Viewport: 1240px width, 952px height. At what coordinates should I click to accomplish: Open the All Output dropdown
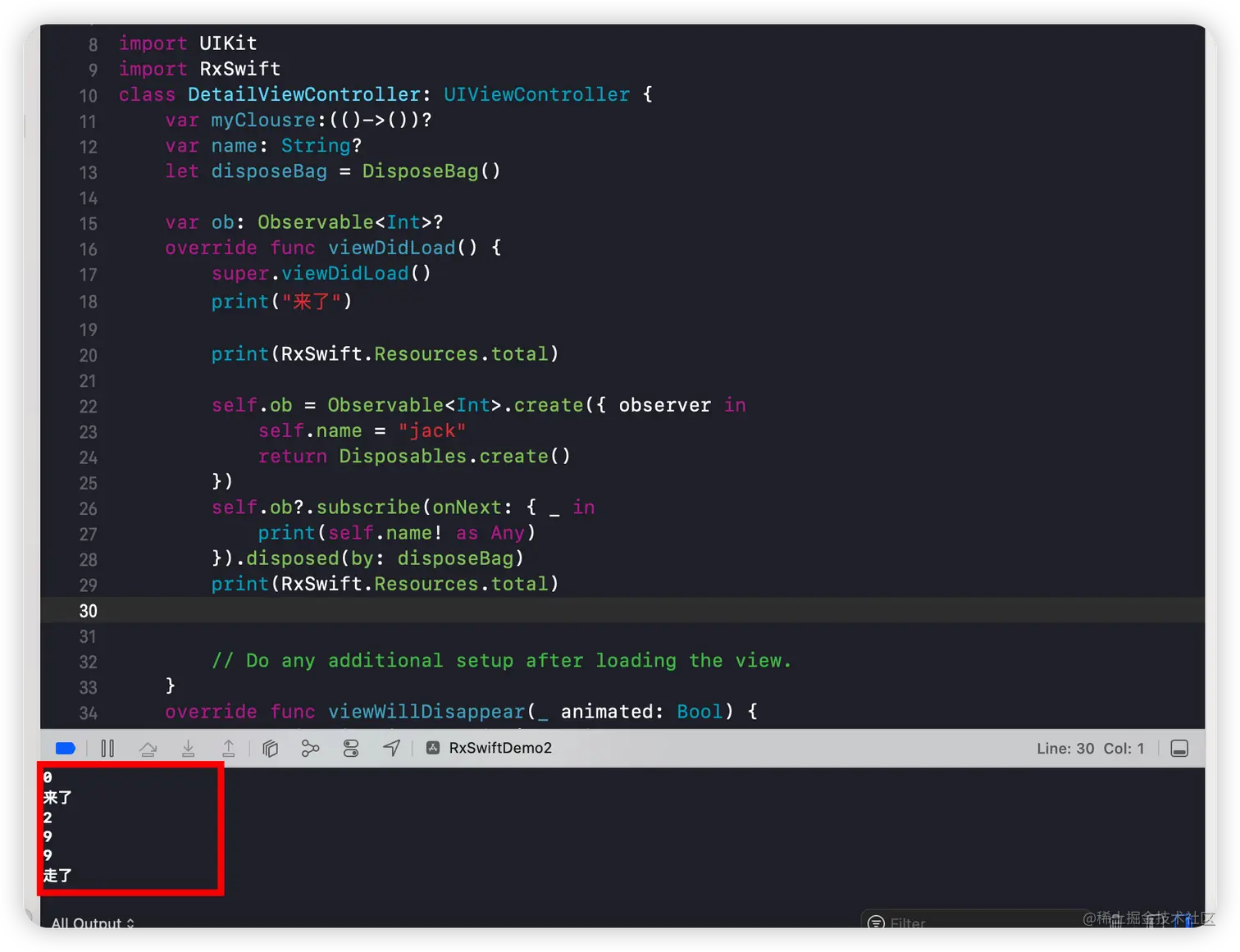[93, 923]
